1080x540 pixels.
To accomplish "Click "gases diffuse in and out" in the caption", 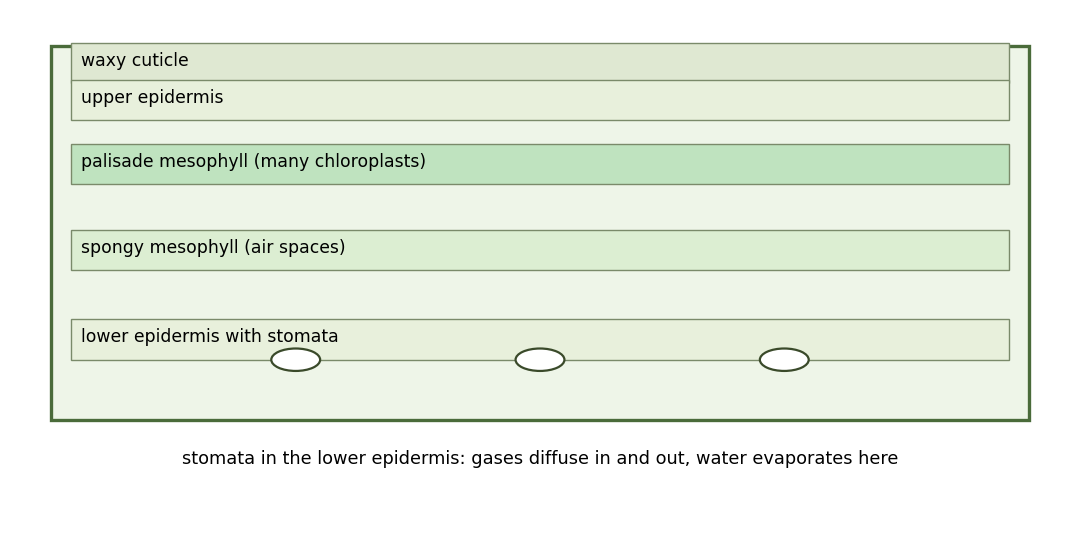I will pyautogui.click(x=581, y=459).
